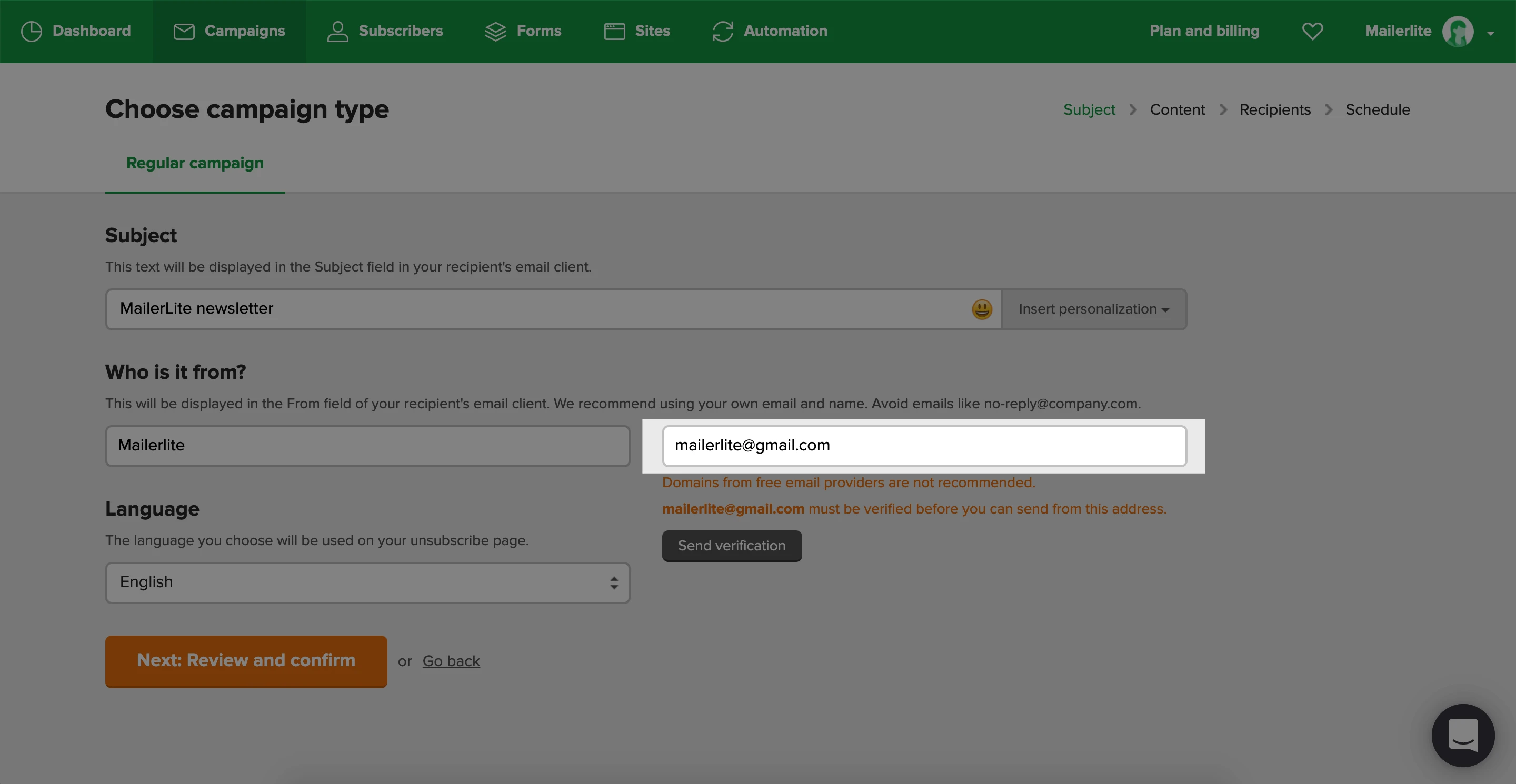Open Plan and billing menu item
The image size is (1516, 784).
[1204, 31]
